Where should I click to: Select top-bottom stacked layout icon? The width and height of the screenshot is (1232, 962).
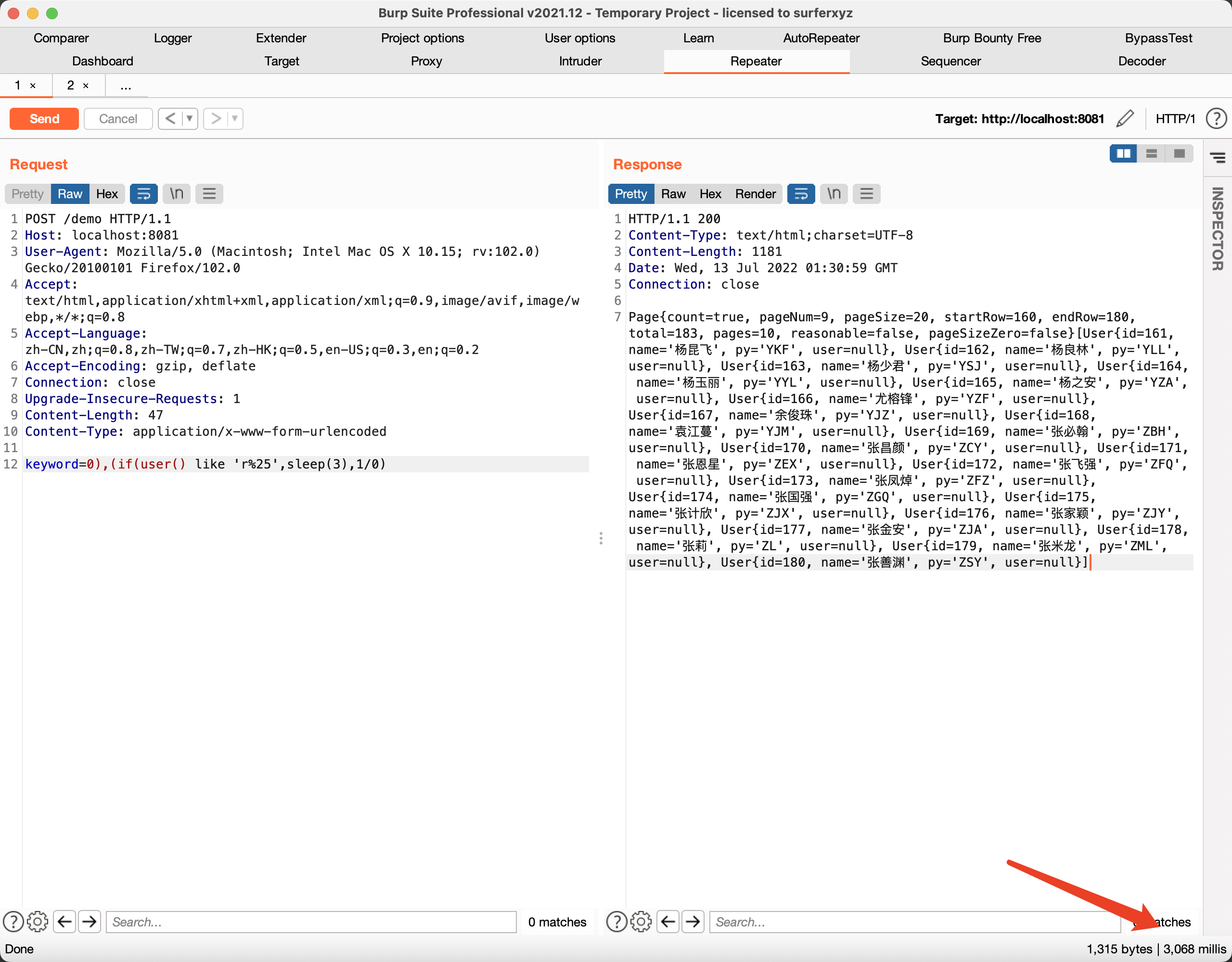point(1151,154)
